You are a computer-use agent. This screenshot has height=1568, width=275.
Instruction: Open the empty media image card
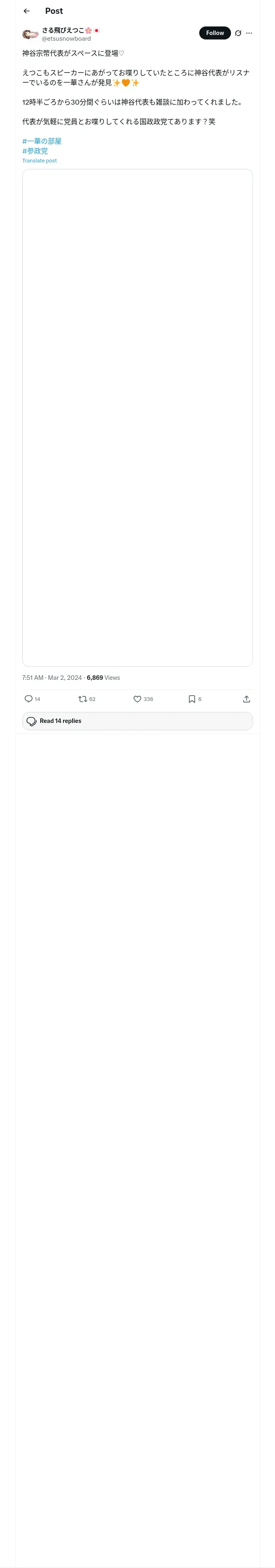tap(137, 418)
